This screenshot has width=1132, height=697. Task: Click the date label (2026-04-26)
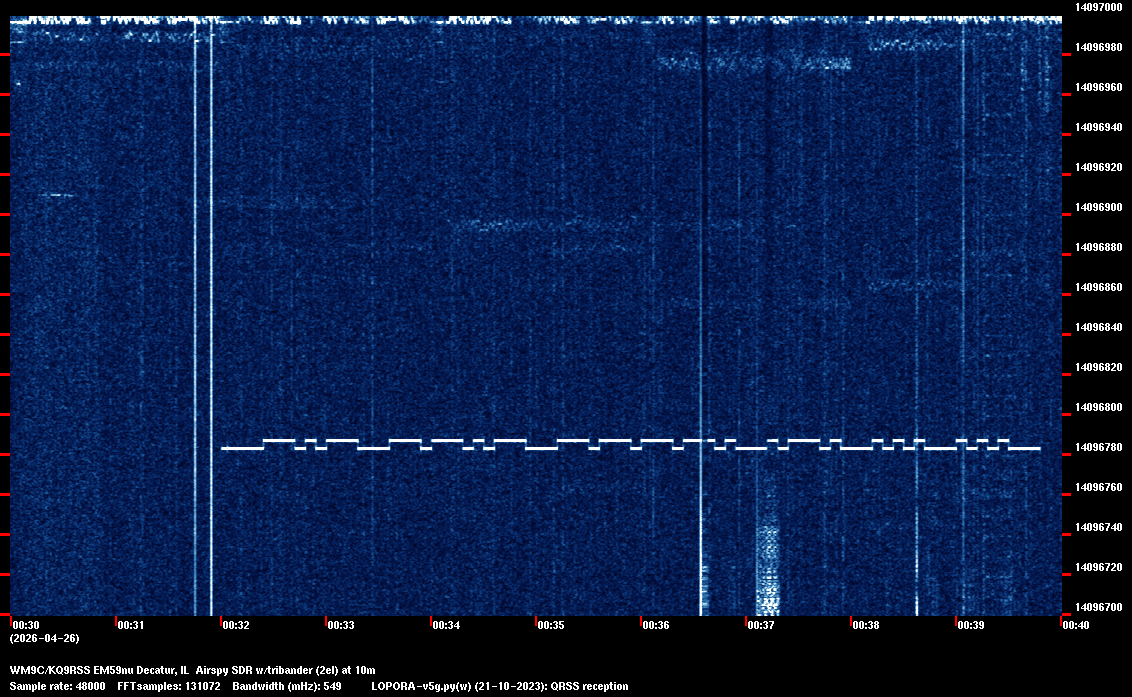click(45, 638)
